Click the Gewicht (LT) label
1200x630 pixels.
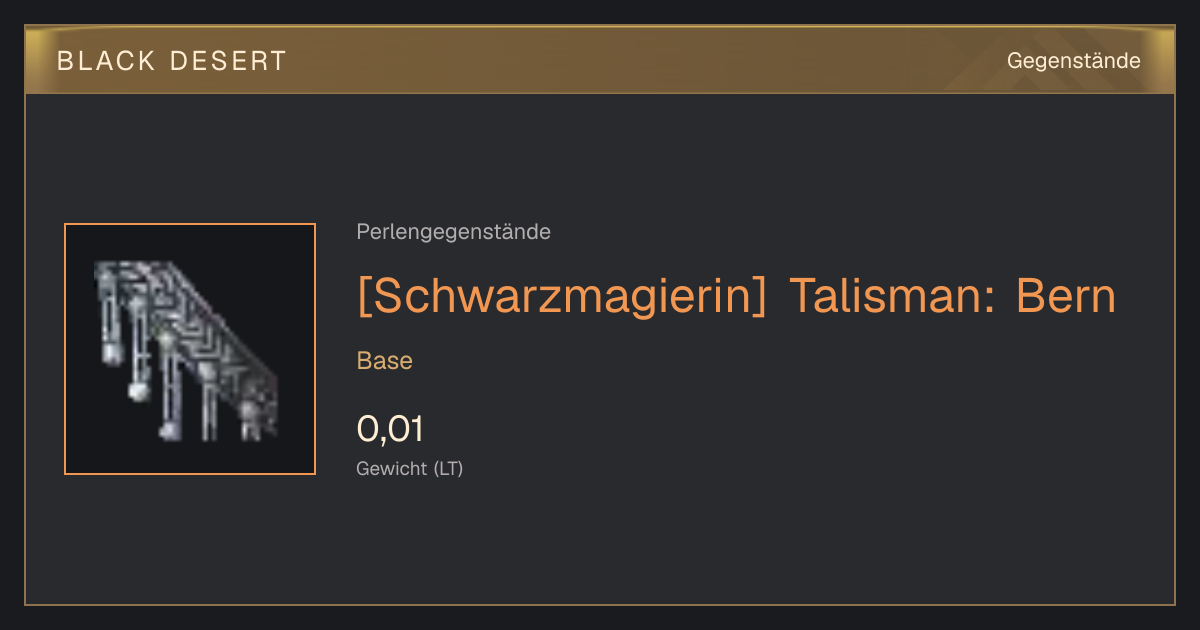click(410, 468)
